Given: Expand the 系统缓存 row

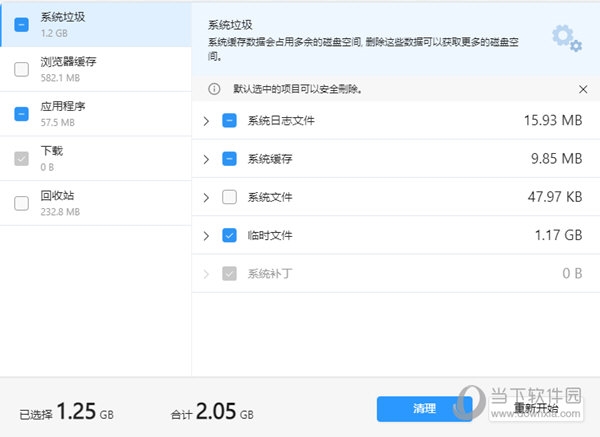Looking at the screenshot, I should click(206, 159).
